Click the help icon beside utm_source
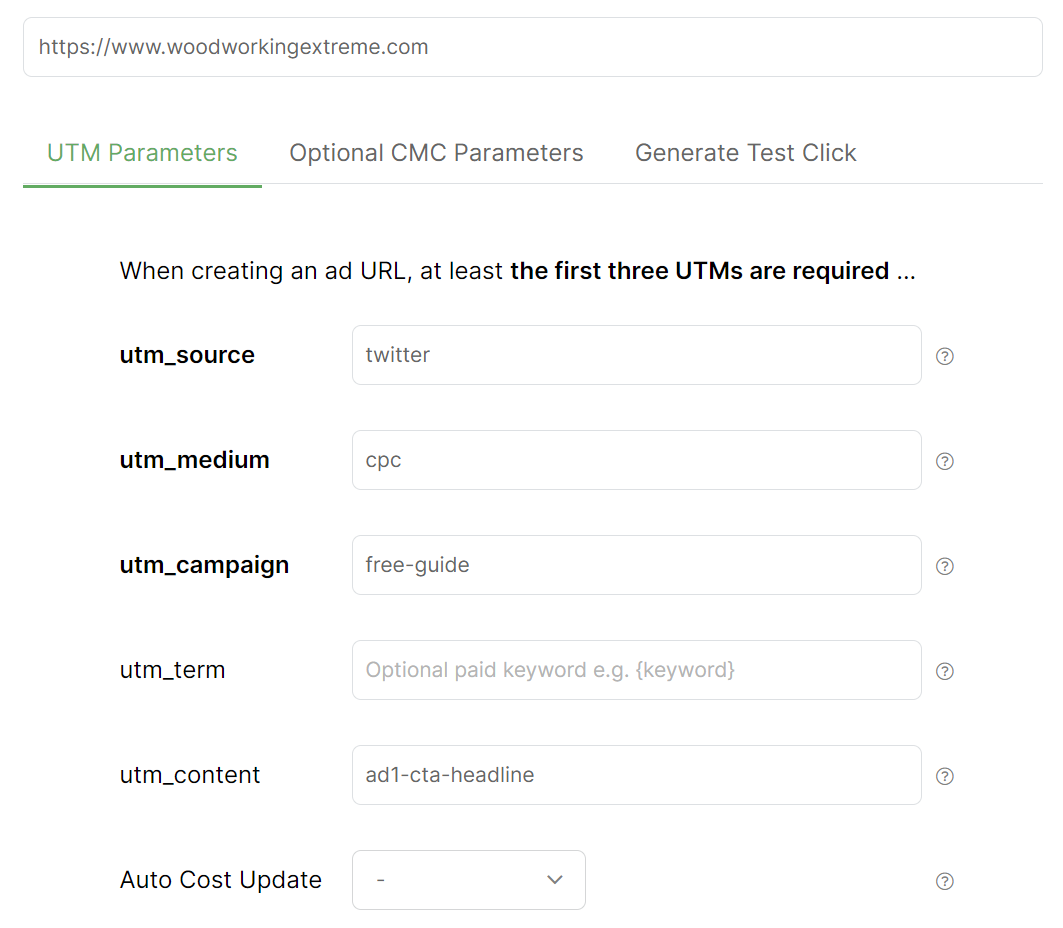This screenshot has height=928, width=1063. [944, 356]
